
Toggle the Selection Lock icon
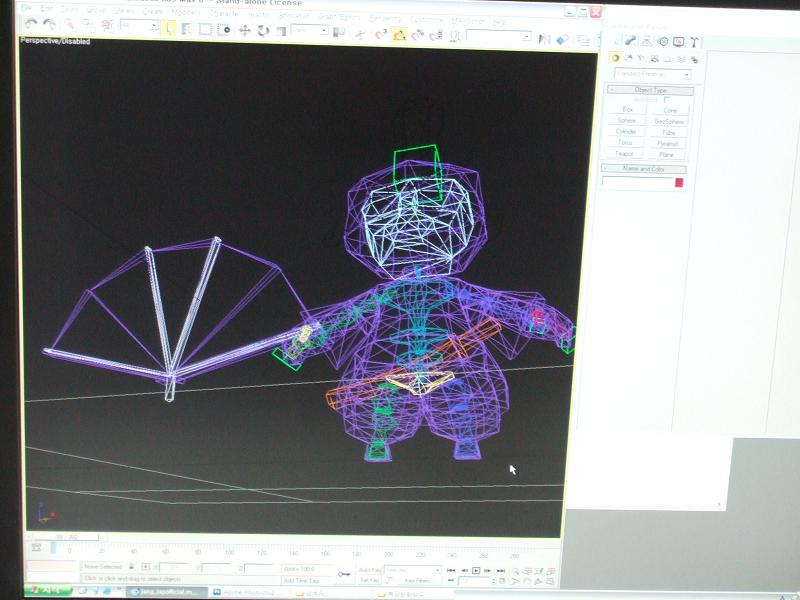[x=132, y=566]
